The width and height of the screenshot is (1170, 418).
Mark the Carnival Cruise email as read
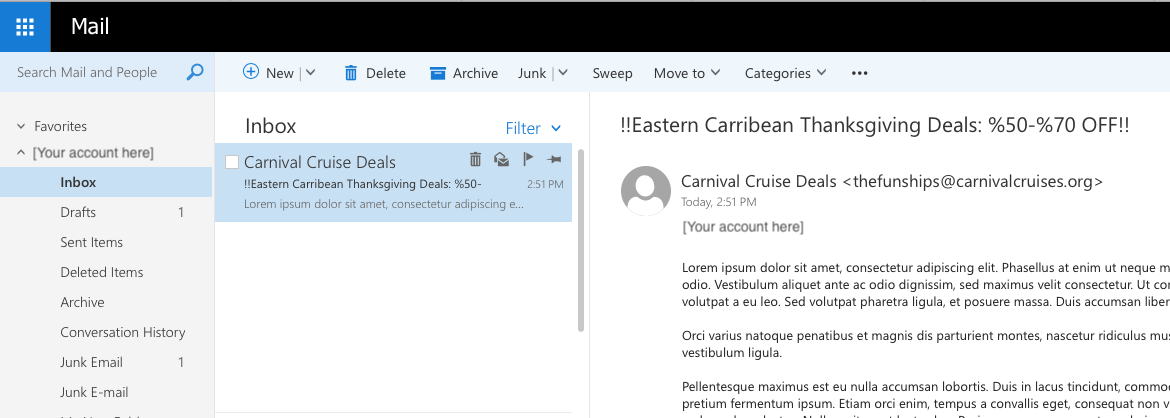(x=502, y=159)
